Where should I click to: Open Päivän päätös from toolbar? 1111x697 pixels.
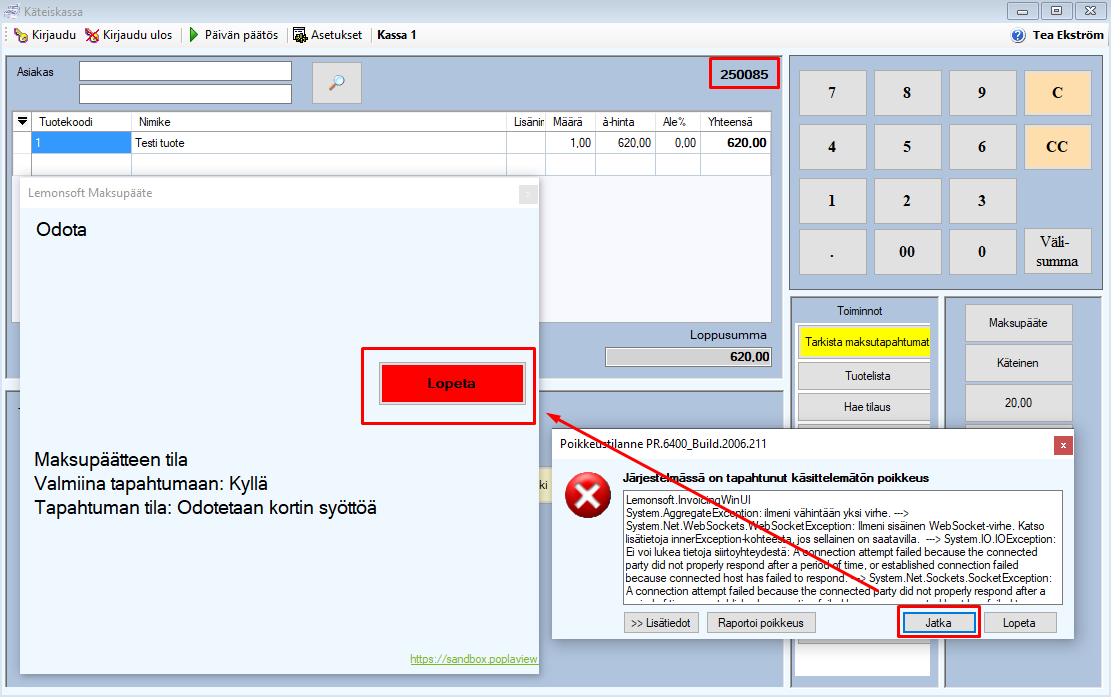click(232, 35)
